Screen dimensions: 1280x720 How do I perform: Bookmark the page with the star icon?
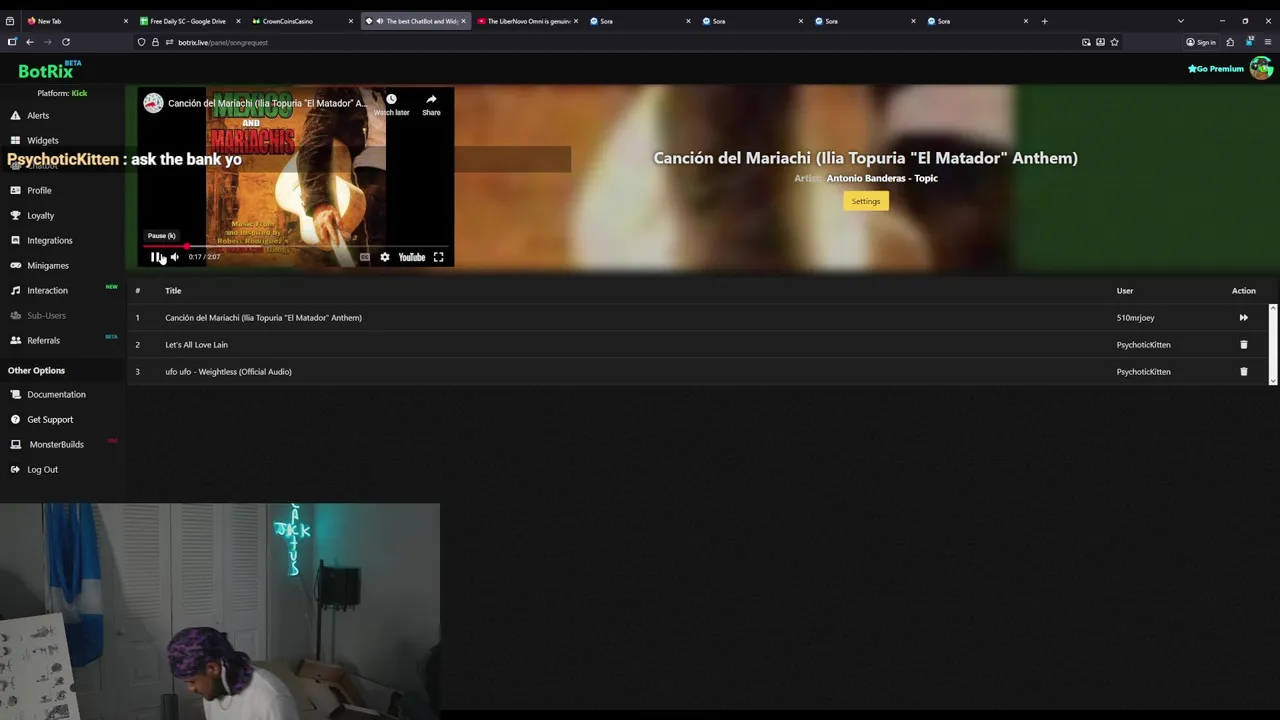coord(1114,42)
